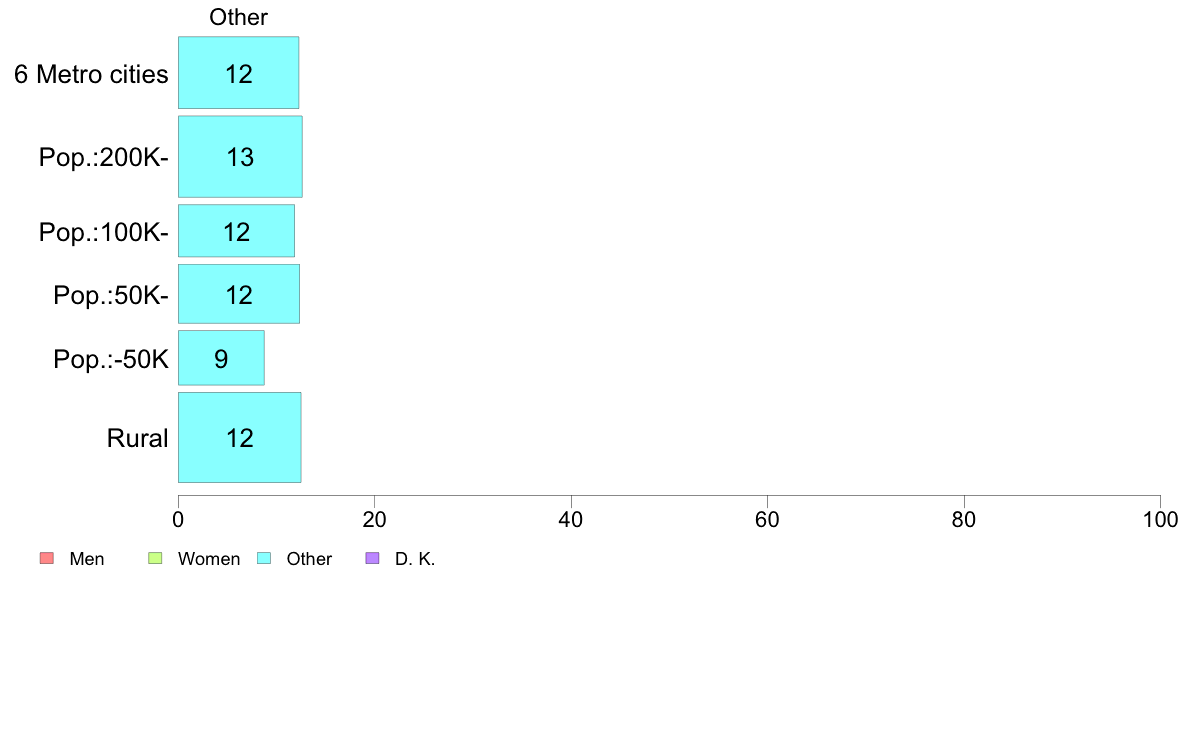Click the red Men legend swatch

46,559
